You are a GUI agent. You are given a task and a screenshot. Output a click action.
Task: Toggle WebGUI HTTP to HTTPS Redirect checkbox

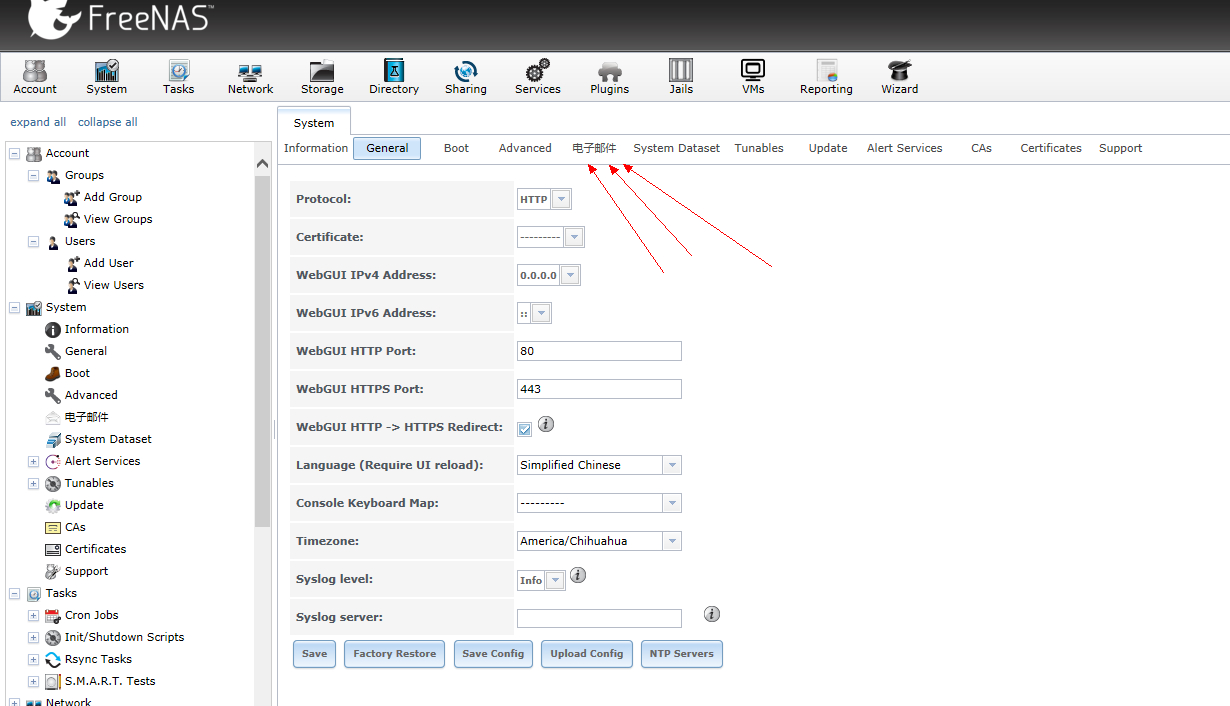point(525,429)
